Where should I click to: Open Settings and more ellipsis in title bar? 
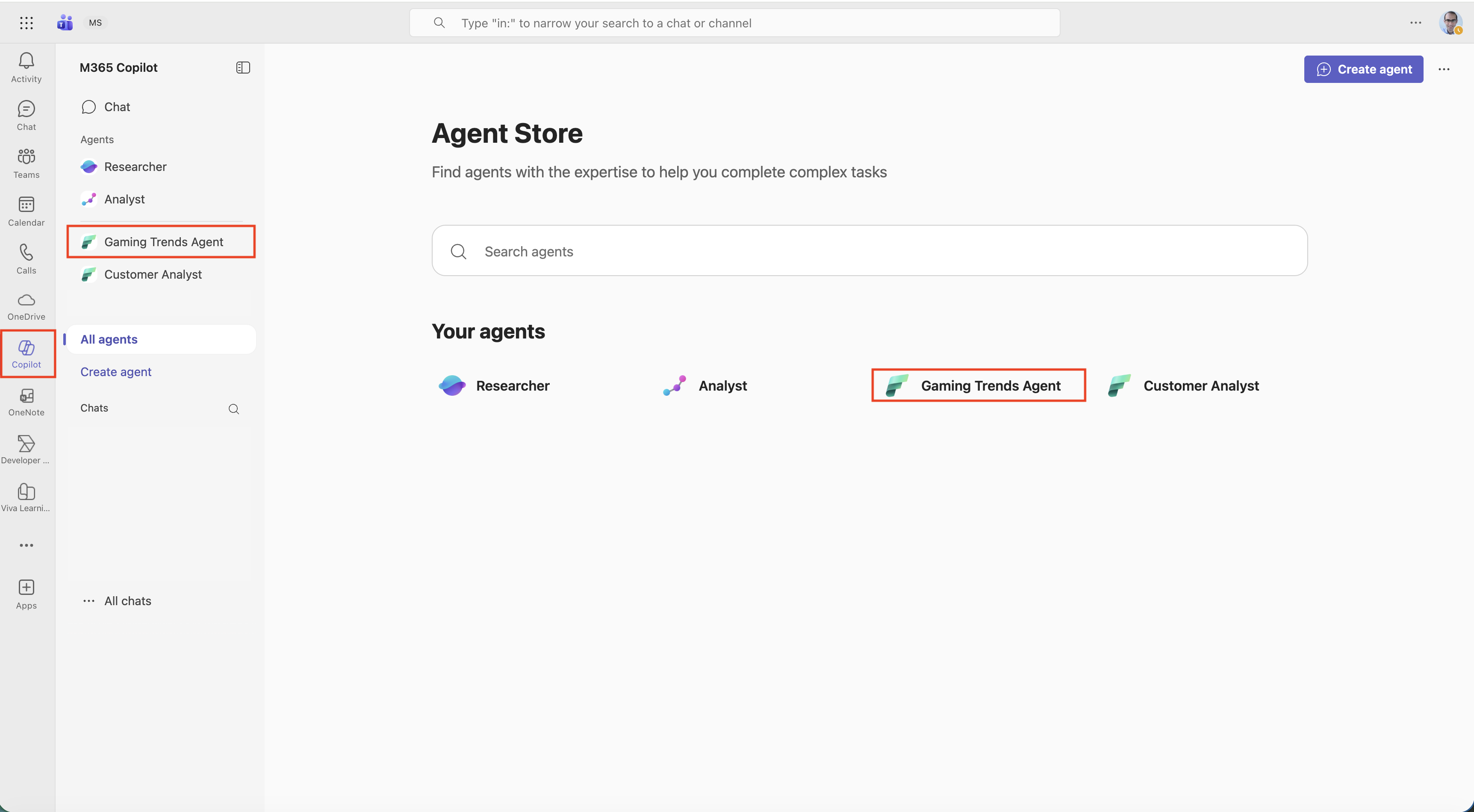pyautogui.click(x=1415, y=23)
